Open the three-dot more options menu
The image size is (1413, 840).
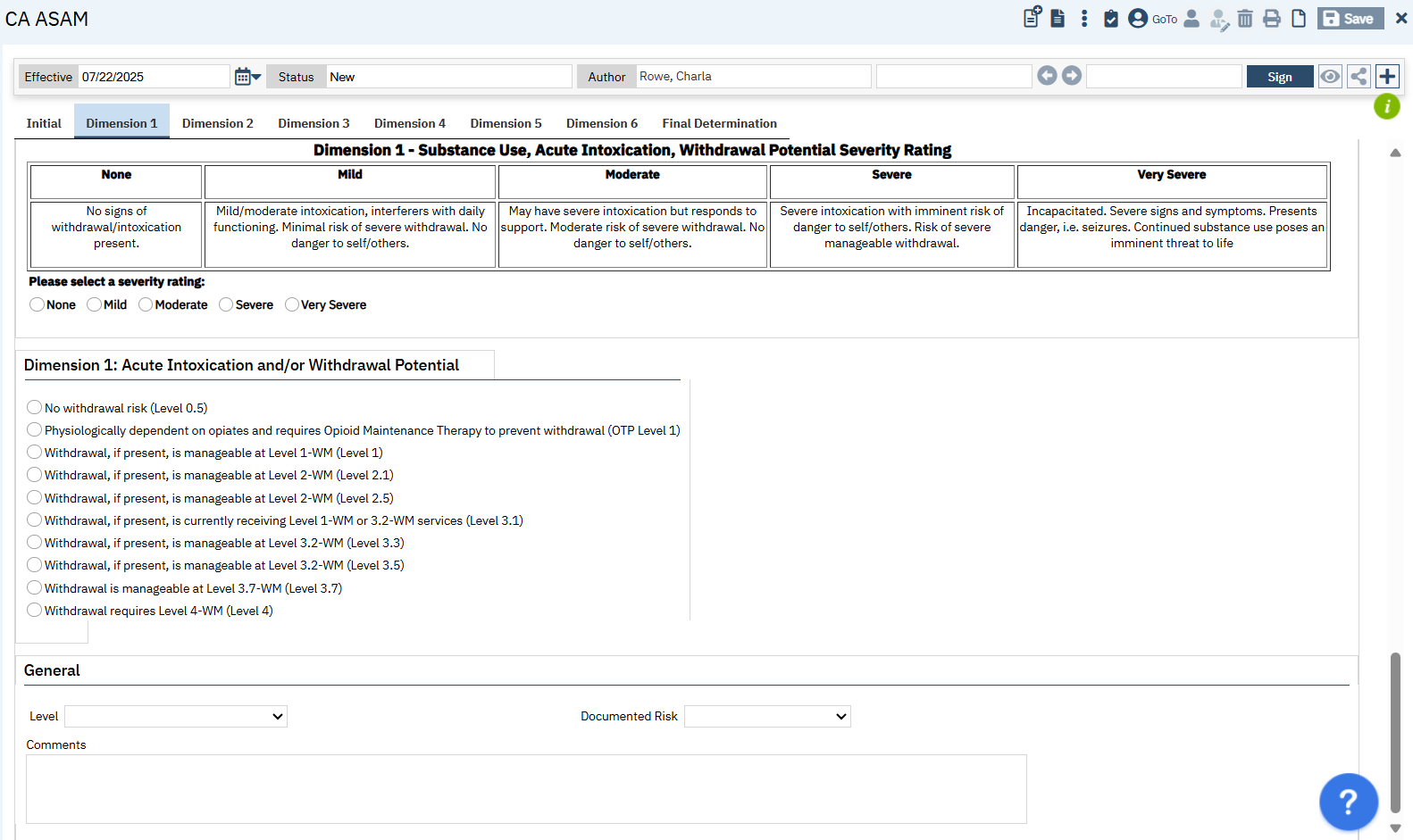coord(1084,19)
